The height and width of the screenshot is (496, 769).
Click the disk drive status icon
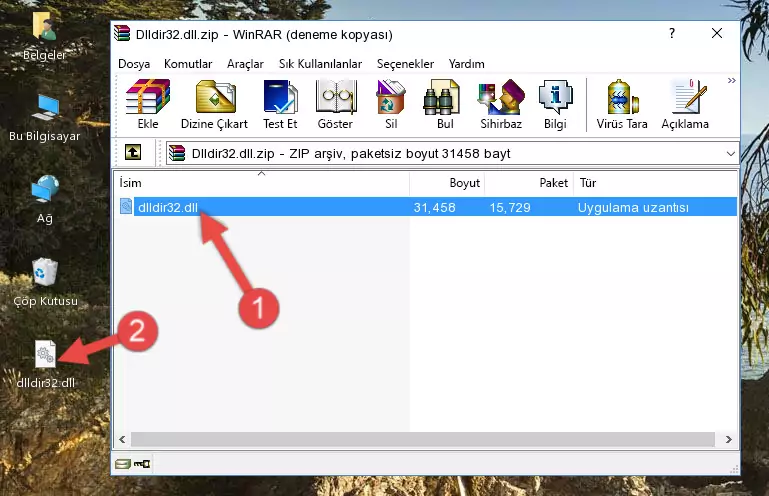pyautogui.click(x=123, y=463)
